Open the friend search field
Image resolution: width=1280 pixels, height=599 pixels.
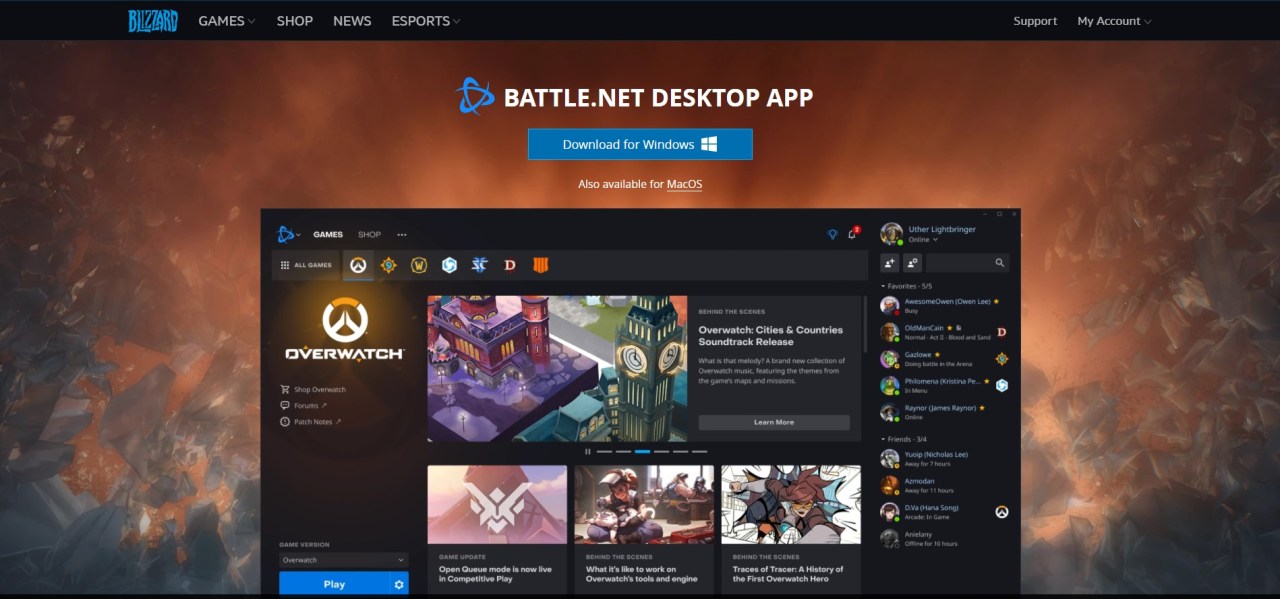(x=960, y=262)
